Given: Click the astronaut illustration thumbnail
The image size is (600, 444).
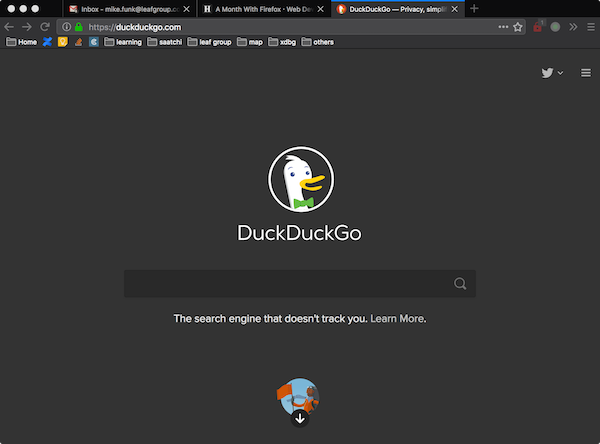Looking at the screenshot, I should (298, 397).
